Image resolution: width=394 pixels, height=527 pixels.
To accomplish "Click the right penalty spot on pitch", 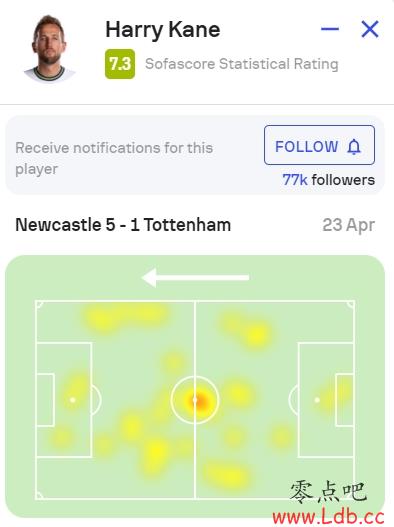I will pos(317,400).
